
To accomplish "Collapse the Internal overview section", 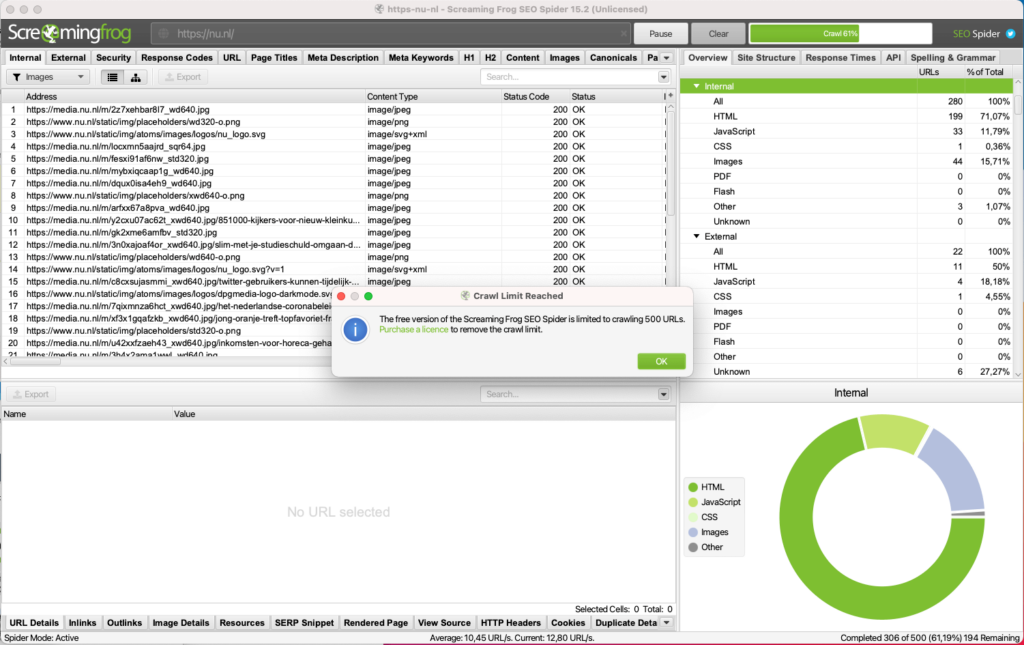I will coord(696,87).
